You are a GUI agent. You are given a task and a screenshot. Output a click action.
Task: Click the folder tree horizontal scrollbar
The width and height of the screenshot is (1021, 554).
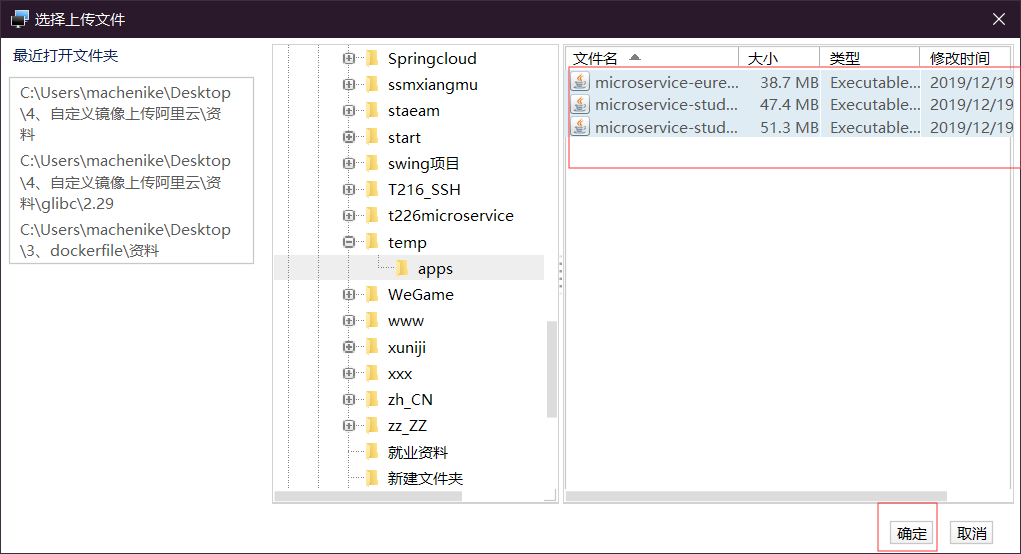[x=368, y=496]
